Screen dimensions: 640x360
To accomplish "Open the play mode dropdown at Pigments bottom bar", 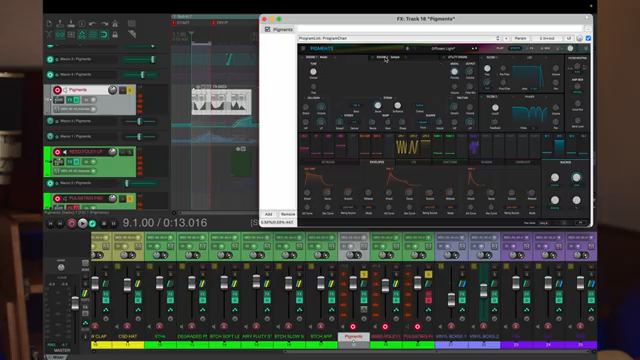I will [x=545, y=223].
